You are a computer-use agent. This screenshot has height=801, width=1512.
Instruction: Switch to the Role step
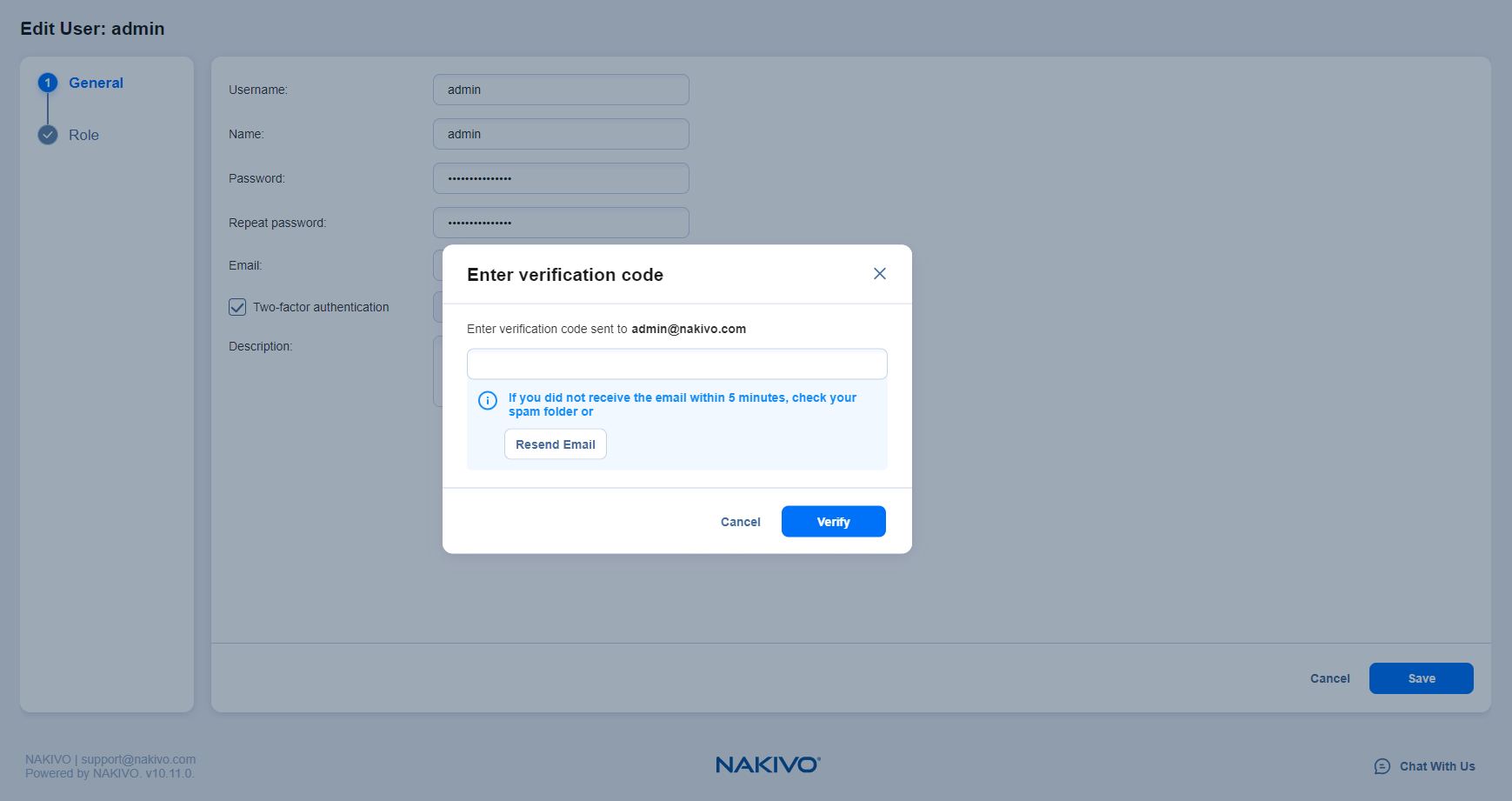pos(83,135)
